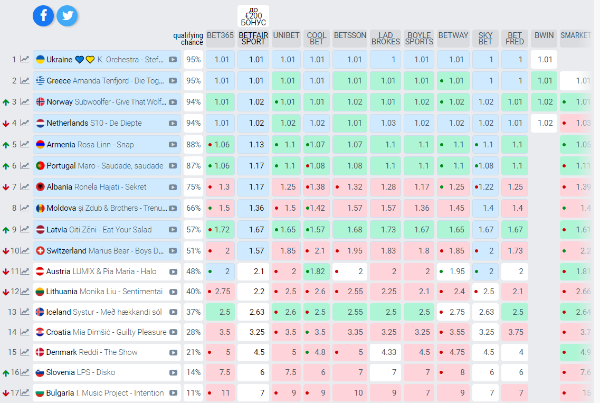The image size is (600, 403).
Task: Show the odds trend graph for Armenia
Action: [24, 144]
